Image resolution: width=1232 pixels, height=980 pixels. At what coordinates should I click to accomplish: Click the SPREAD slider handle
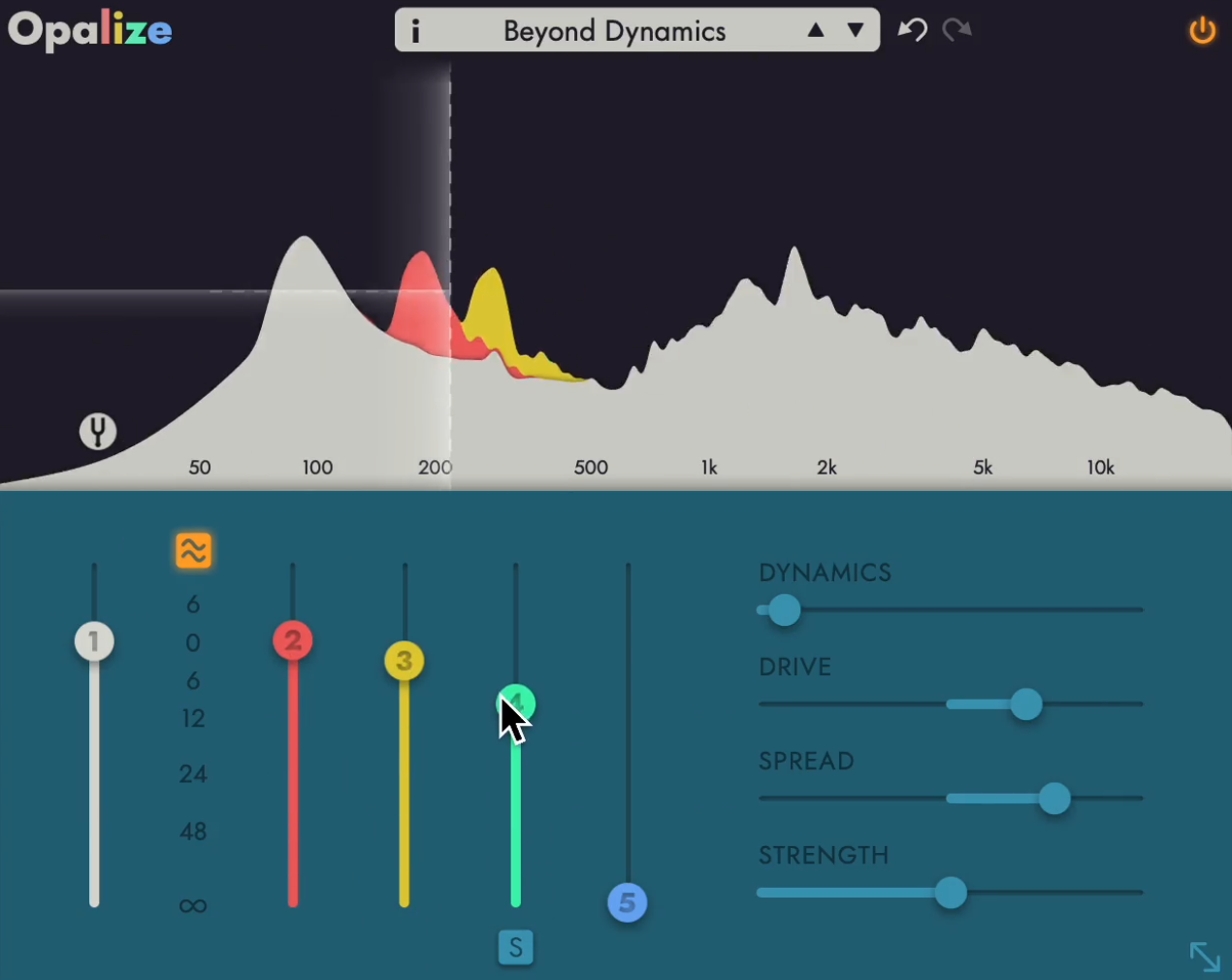[x=1054, y=799]
